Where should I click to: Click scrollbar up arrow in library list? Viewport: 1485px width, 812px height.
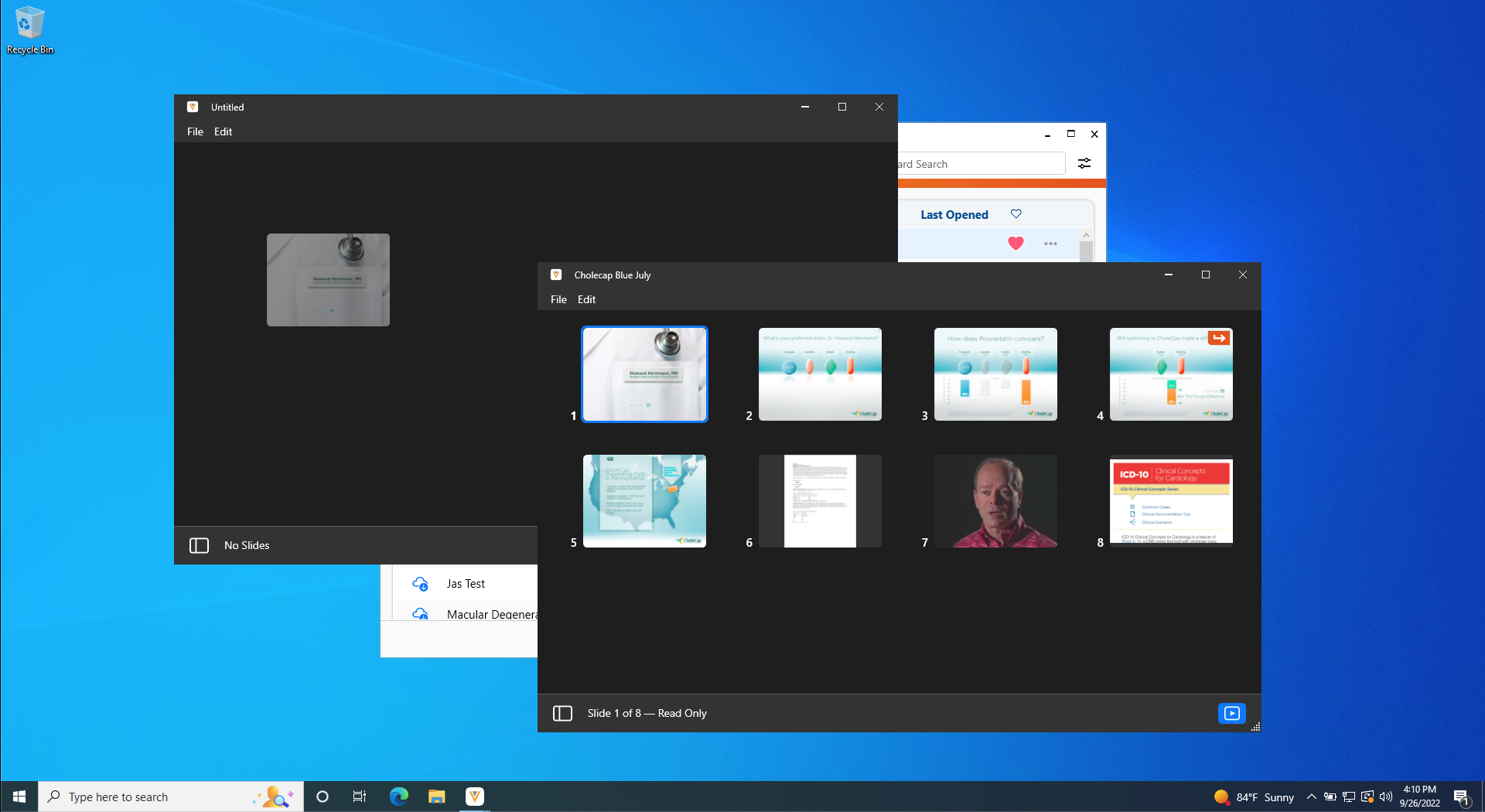(x=1086, y=235)
